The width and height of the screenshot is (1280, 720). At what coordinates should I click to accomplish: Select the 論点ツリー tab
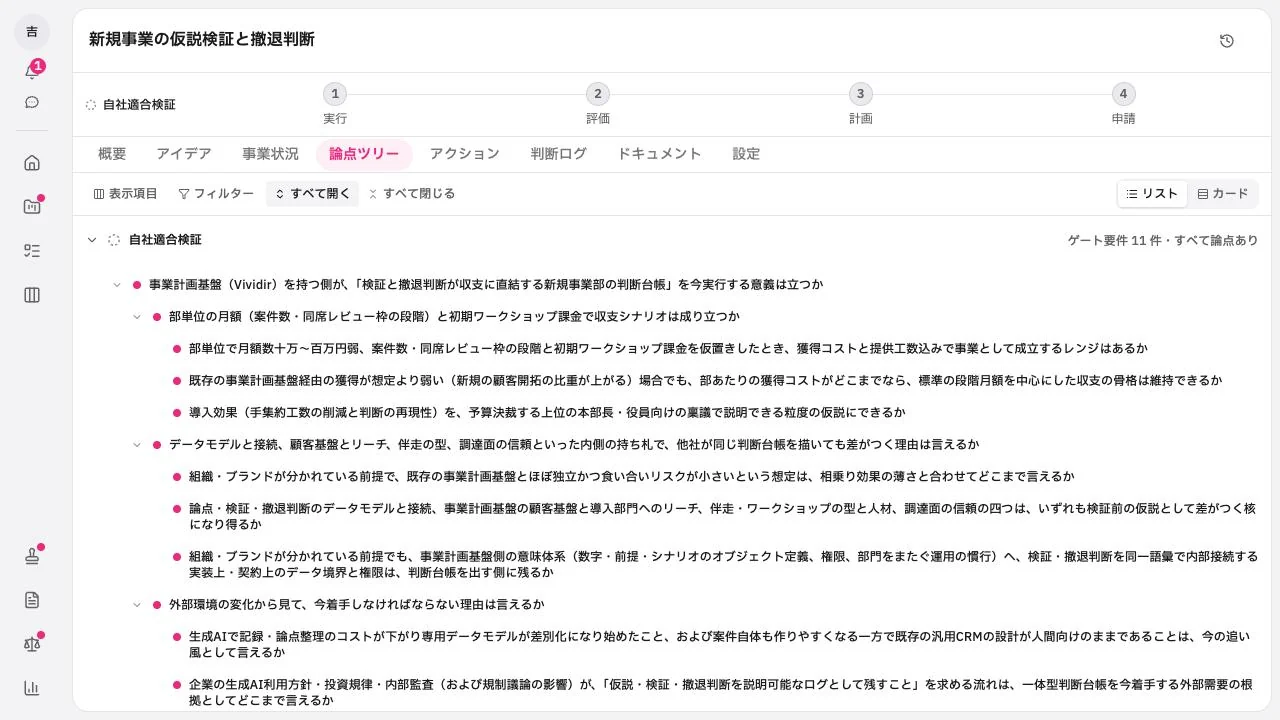pyautogui.click(x=364, y=154)
